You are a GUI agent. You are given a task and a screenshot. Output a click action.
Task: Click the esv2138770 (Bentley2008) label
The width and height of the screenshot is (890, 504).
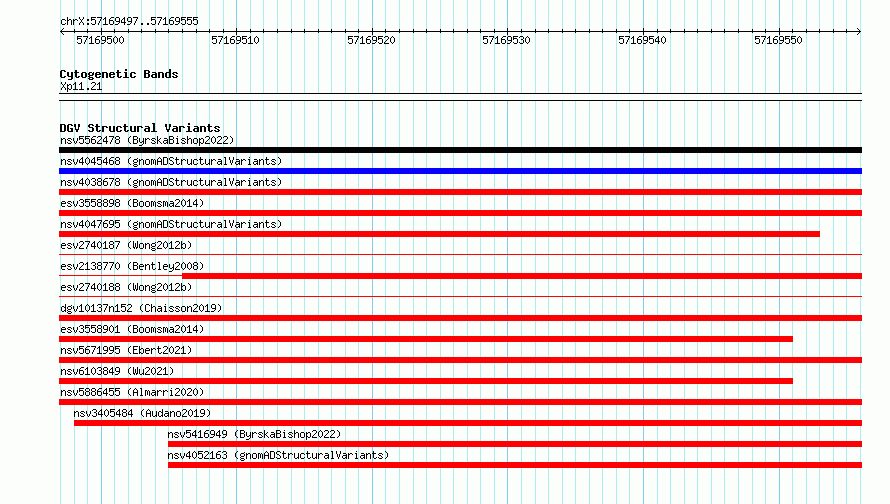[132, 266]
